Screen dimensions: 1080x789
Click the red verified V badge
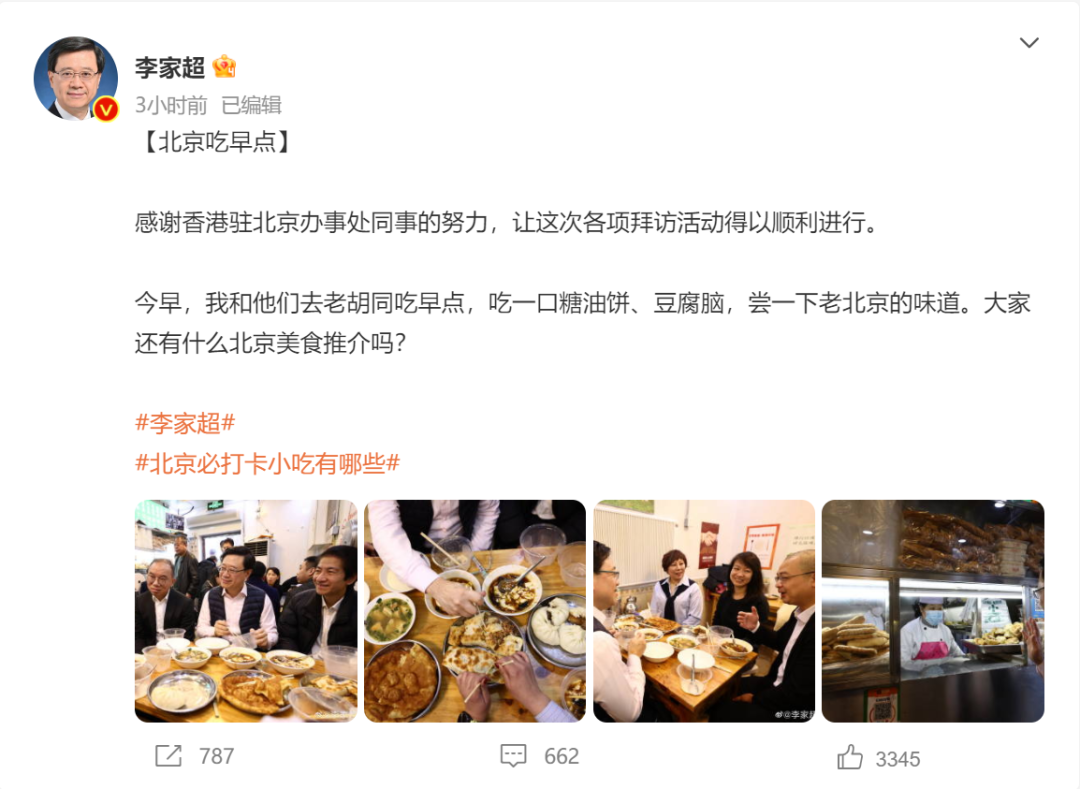point(105,109)
